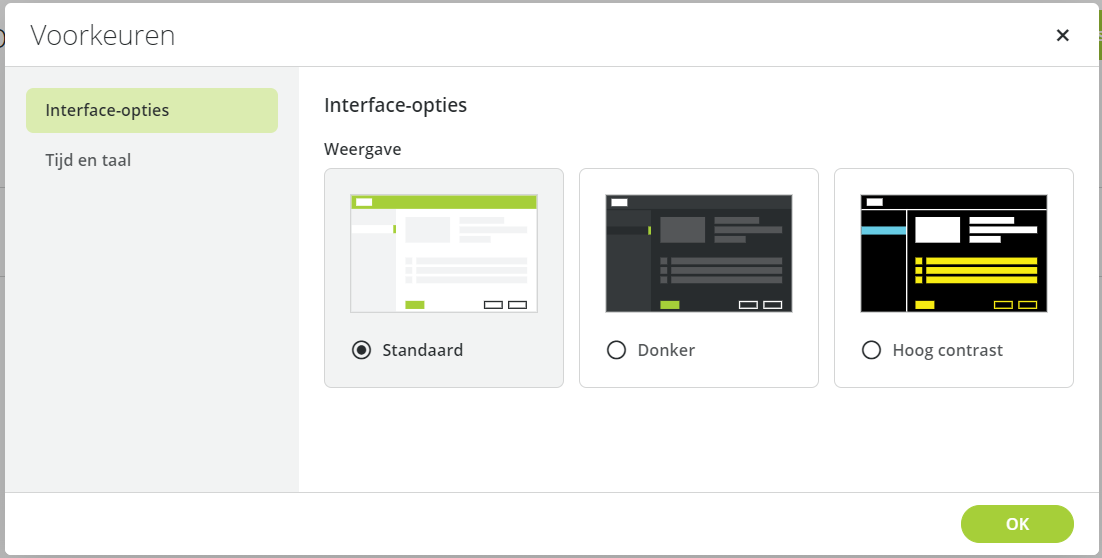Click the 'Standaard' text label

coord(422,350)
